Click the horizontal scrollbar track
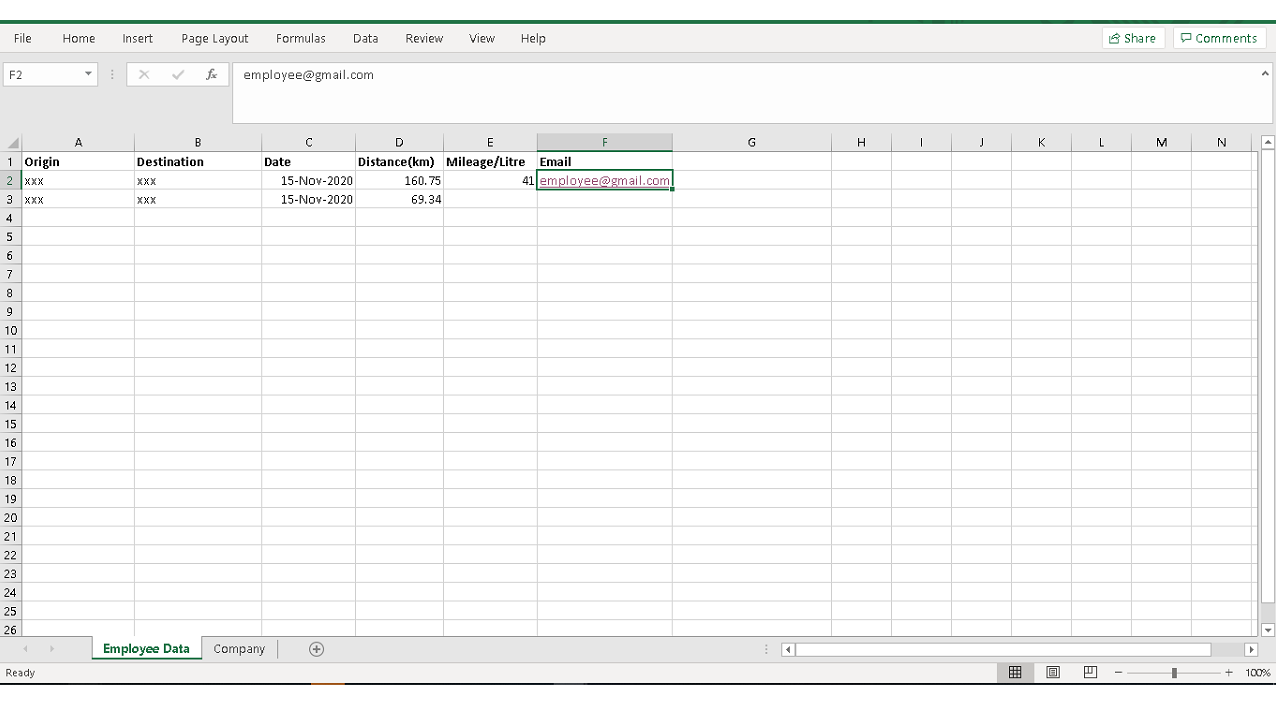The image size is (1280, 720). tap(1019, 649)
